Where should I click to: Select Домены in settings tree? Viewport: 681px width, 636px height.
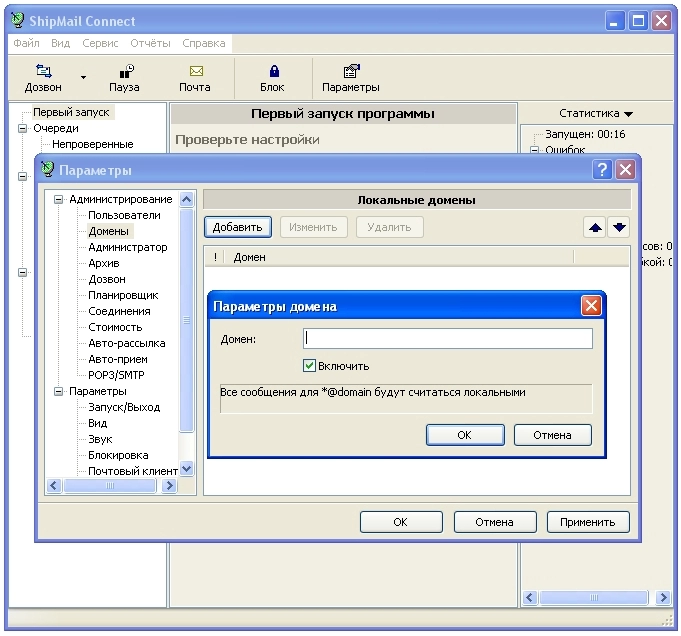tap(109, 232)
